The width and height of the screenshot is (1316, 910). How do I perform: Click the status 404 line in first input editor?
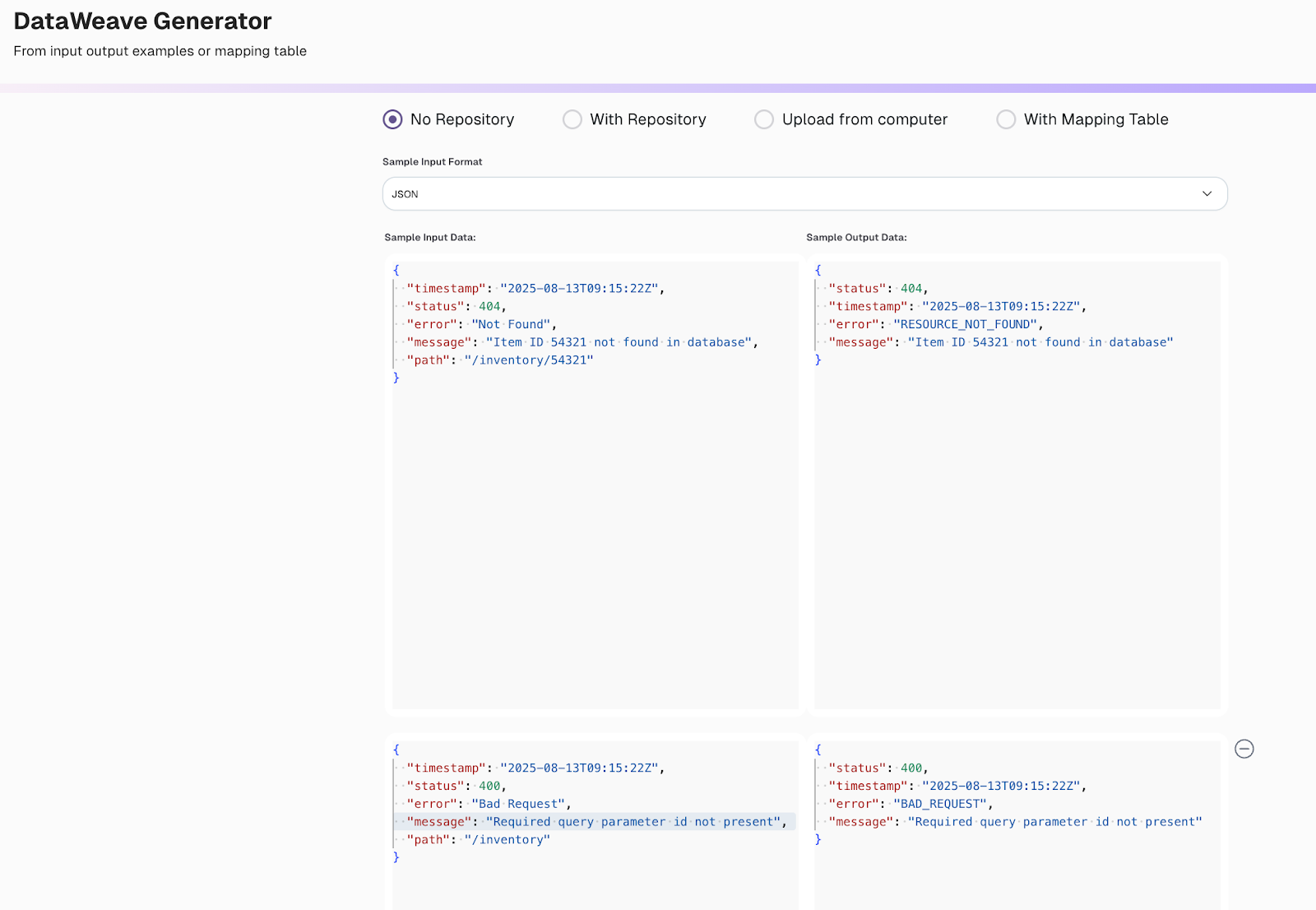(456, 306)
